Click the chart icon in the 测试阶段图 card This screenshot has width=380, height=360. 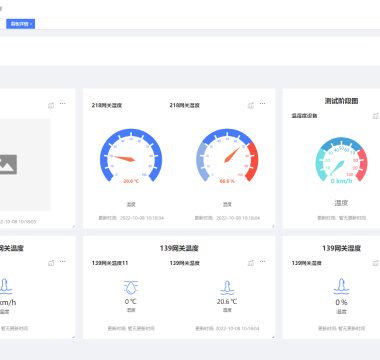(376, 116)
